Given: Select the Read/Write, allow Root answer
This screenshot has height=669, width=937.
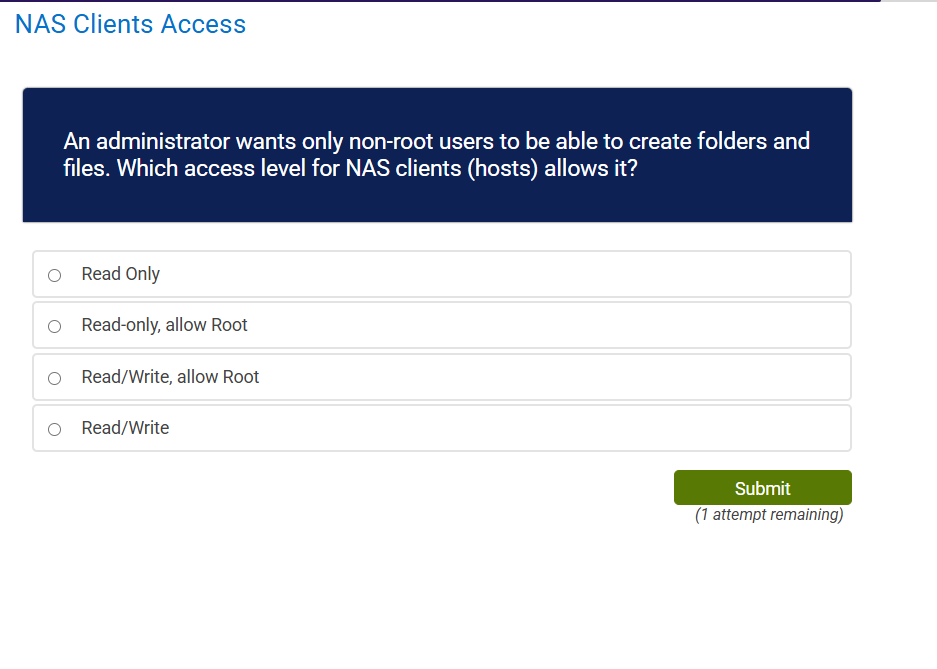Looking at the screenshot, I should point(54,377).
